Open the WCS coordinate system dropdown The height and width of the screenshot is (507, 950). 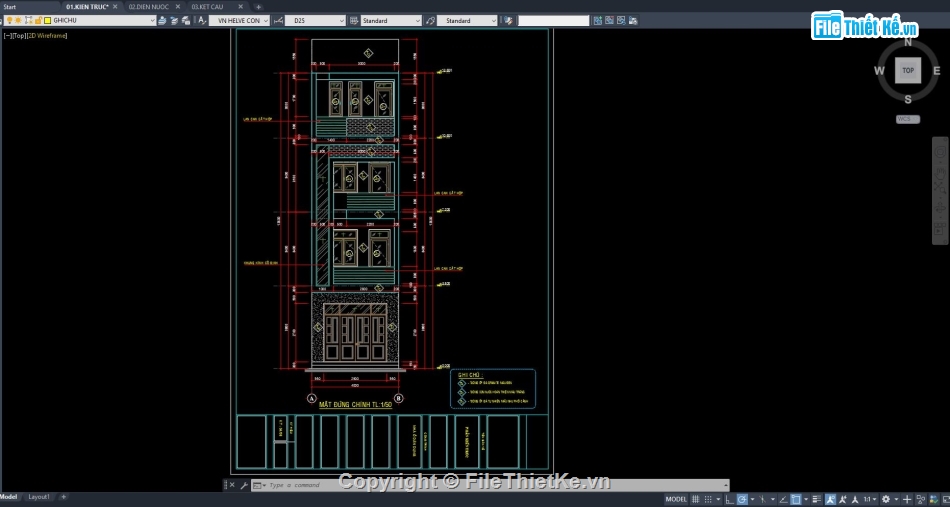(x=908, y=119)
